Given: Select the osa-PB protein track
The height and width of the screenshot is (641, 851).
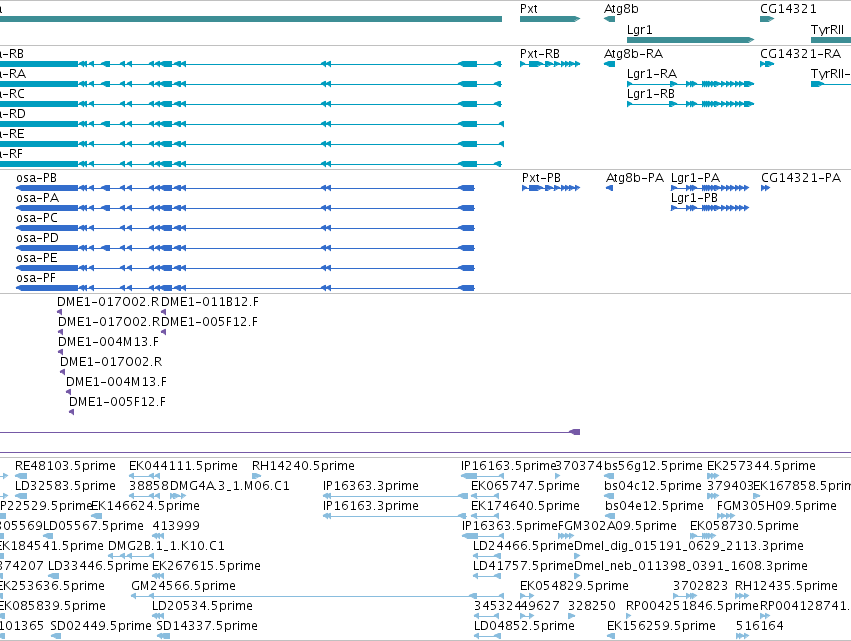Looking at the screenshot, I should 245,188.
